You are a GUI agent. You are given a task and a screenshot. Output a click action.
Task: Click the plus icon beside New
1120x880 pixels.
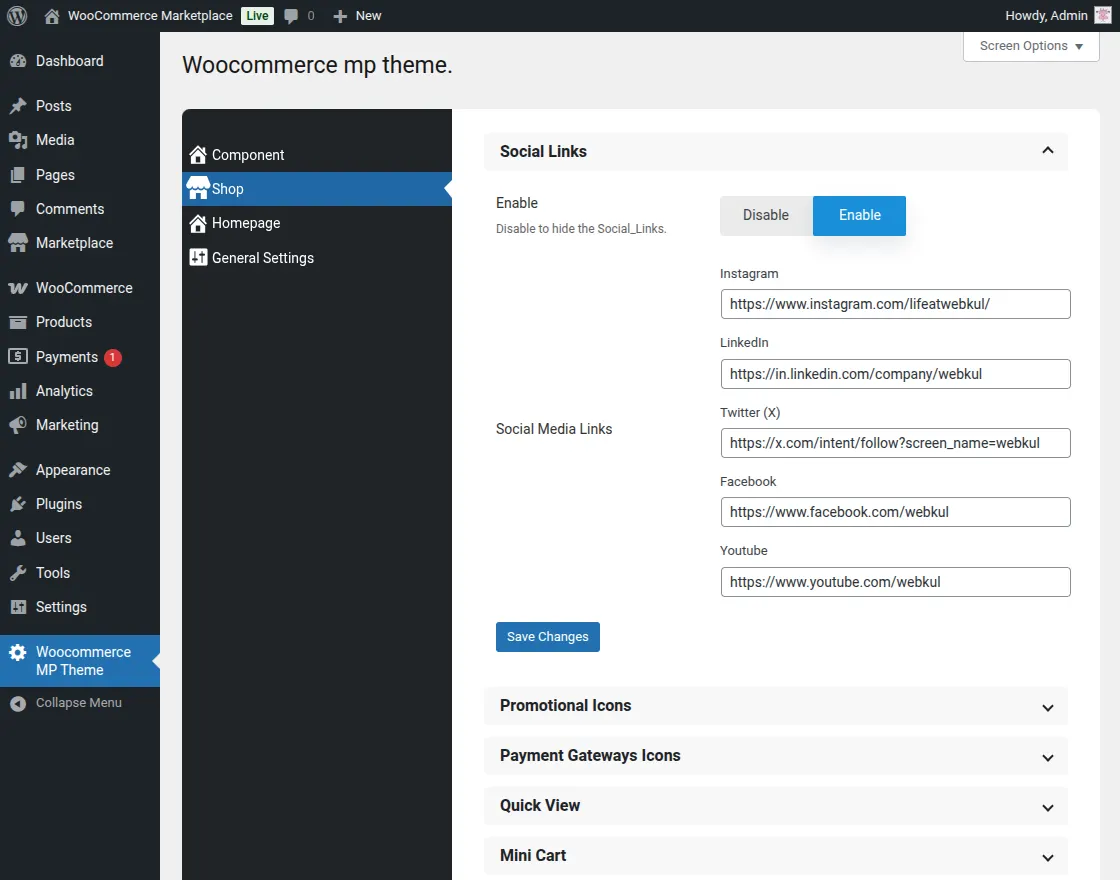point(340,16)
